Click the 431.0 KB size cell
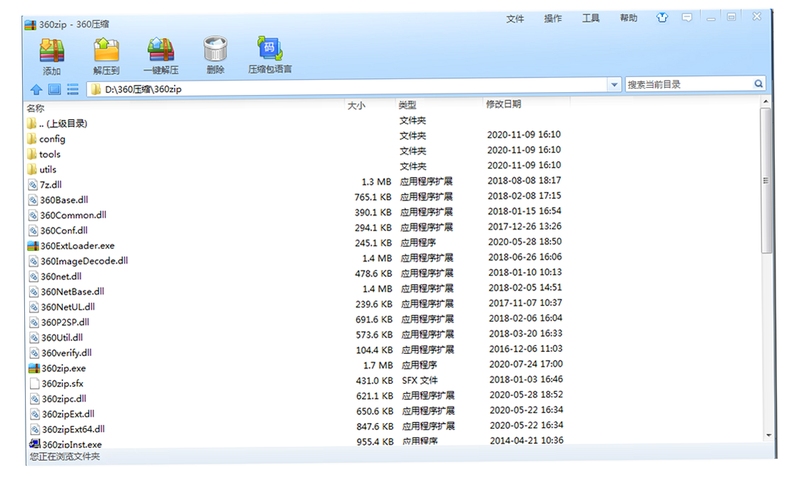800x478 pixels. click(374, 381)
